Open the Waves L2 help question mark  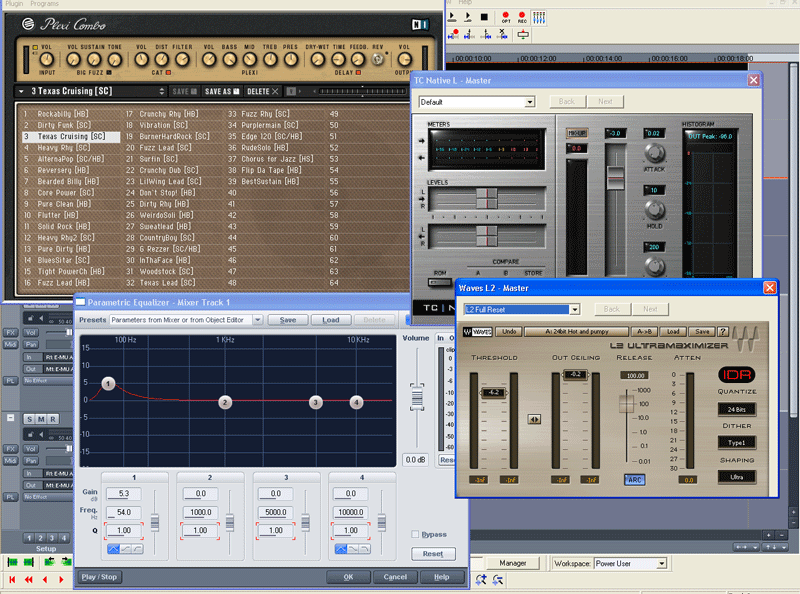(x=722, y=331)
